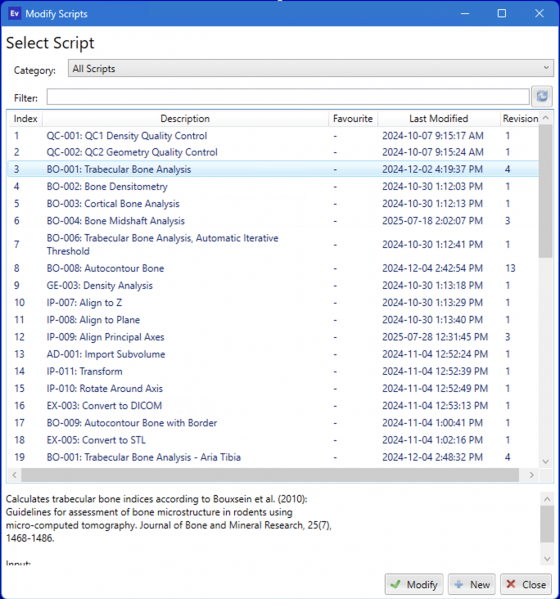Open the Category dropdown showing All Scripts
560x599 pixels.
tap(311, 68)
